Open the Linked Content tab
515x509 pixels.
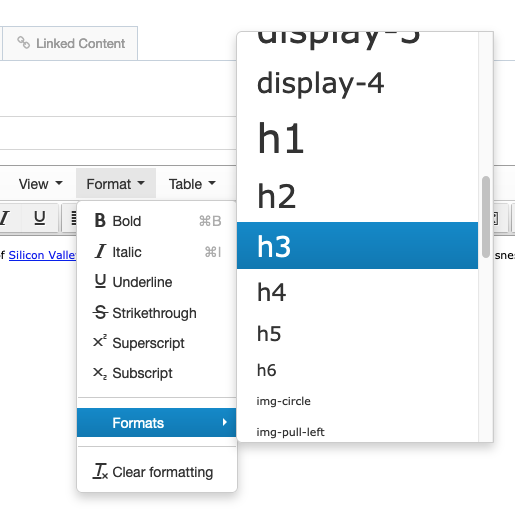[70, 43]
